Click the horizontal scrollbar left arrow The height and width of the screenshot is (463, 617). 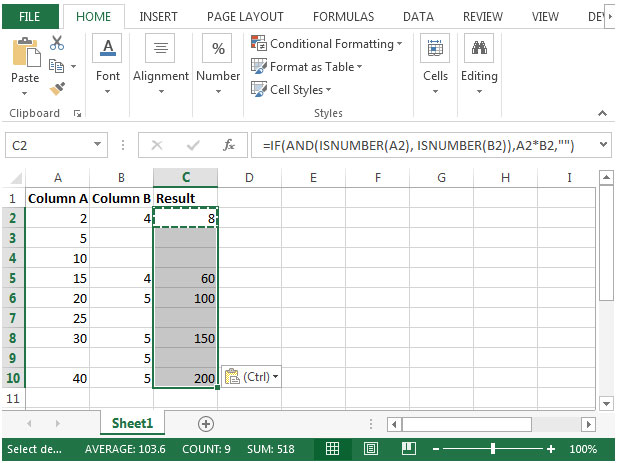click(394, 424)
